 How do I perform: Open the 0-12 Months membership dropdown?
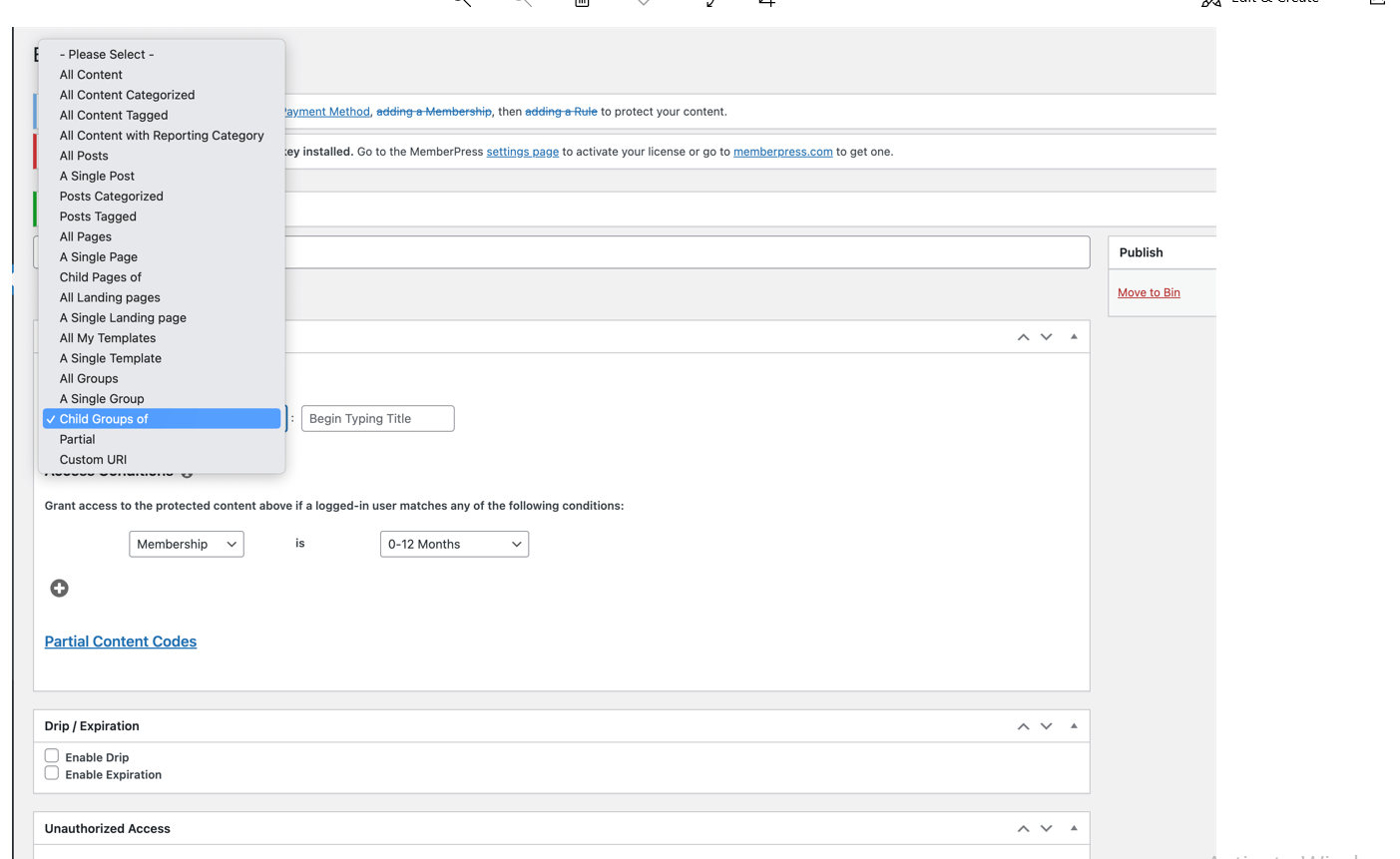[x=454, y=544]
